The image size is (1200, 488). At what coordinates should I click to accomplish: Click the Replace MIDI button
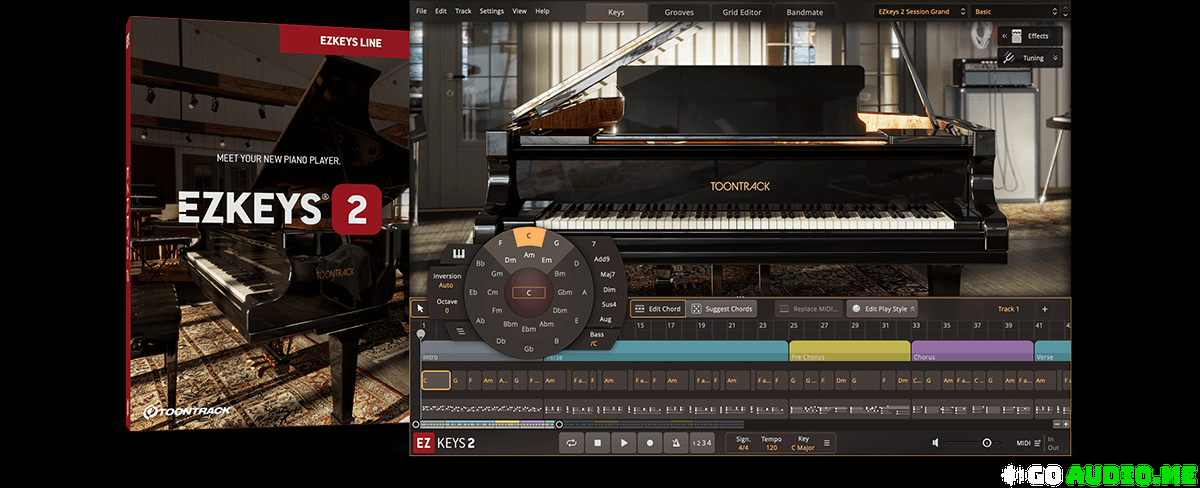coord(808,309)
